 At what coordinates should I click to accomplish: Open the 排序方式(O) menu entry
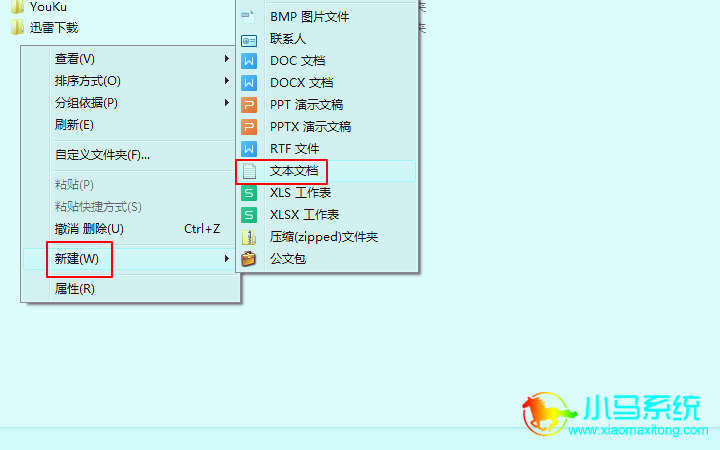click(129, 81)
